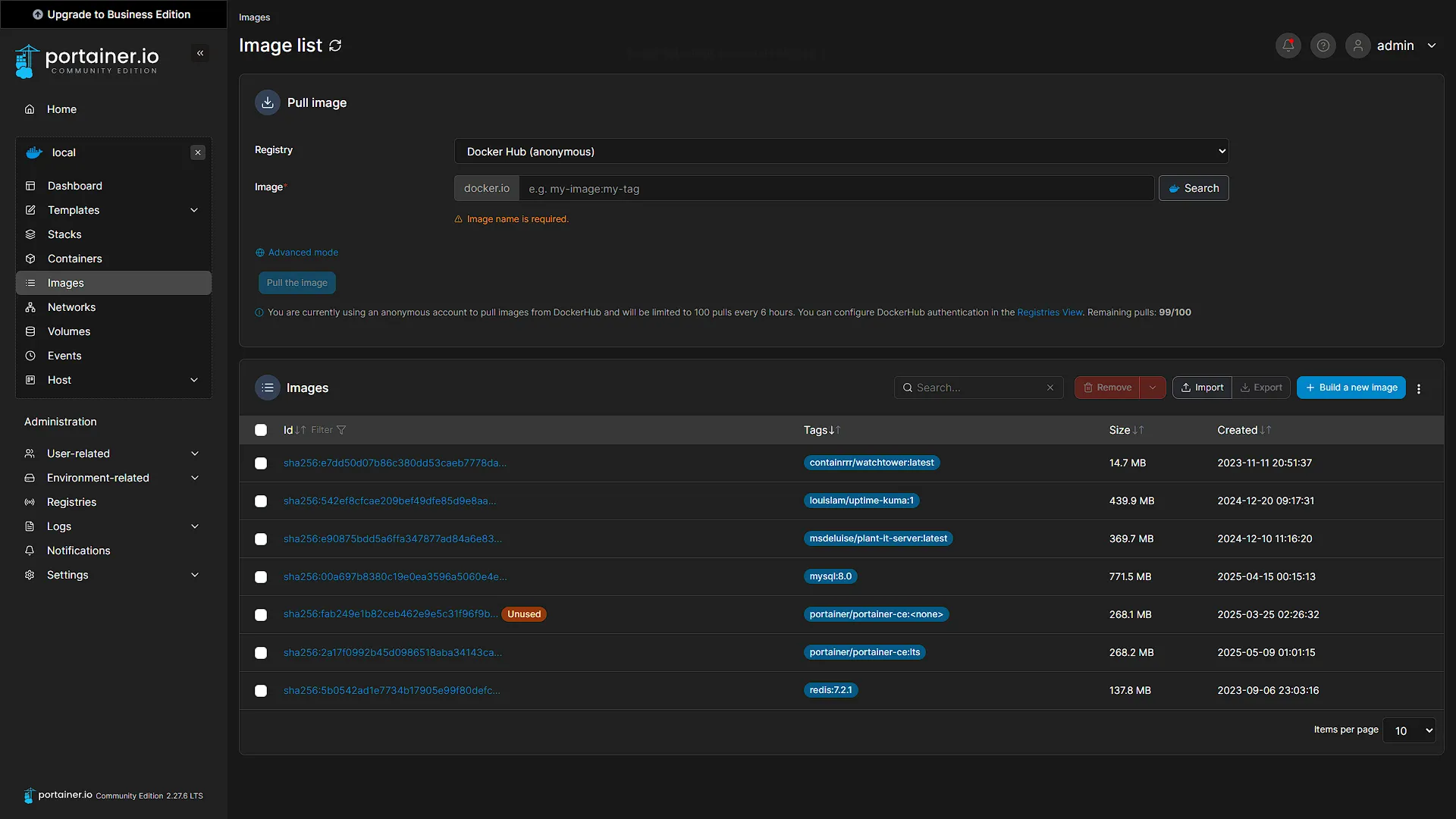
Task: Click the admin user avatar icon
Action: point(1358,45)
